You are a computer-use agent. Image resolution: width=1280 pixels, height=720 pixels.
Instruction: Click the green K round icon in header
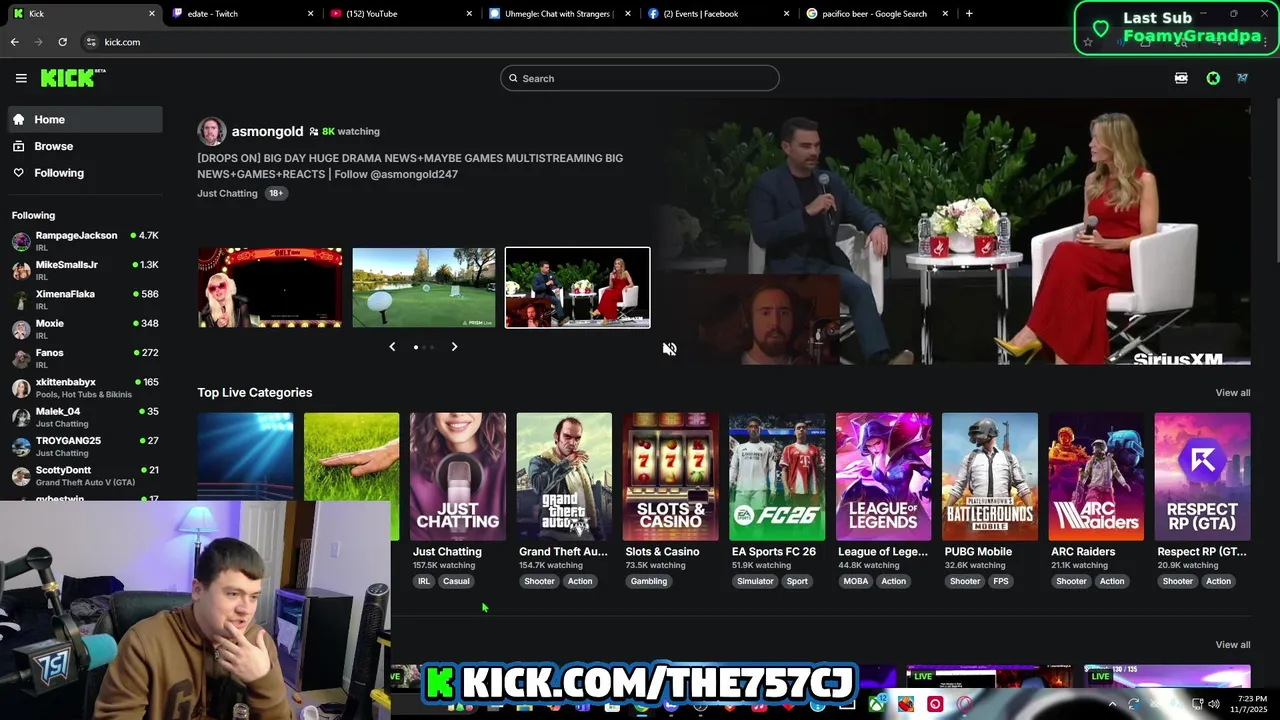[1213, 78]
